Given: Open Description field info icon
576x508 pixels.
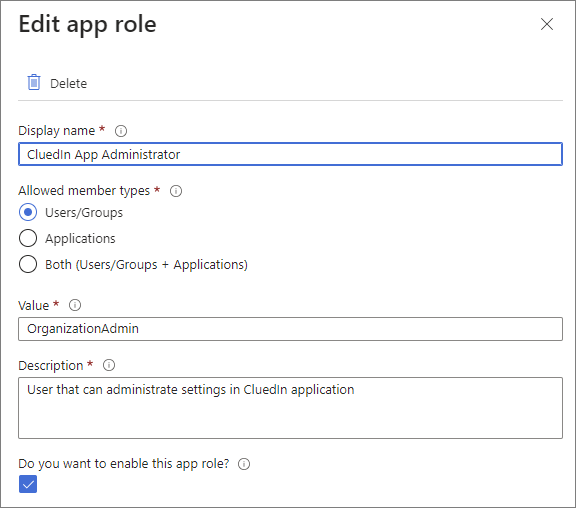Looking at the screenshot, I should (x=109, y=365).
